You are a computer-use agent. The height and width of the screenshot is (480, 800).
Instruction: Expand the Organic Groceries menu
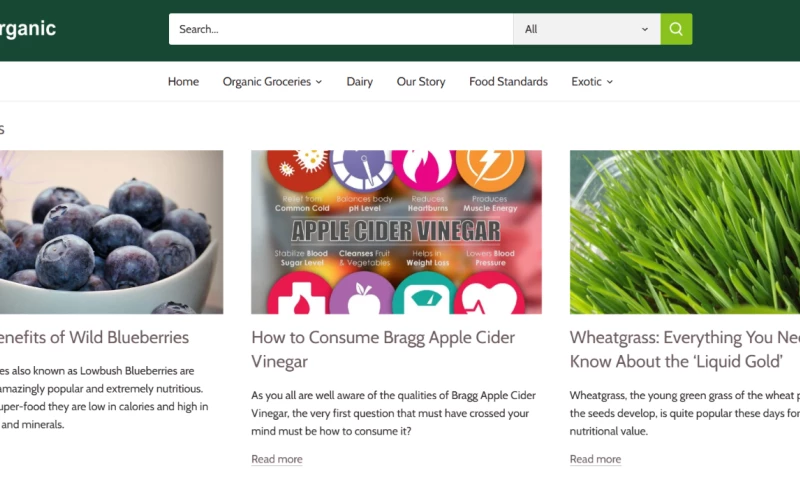tap(272, 82)
